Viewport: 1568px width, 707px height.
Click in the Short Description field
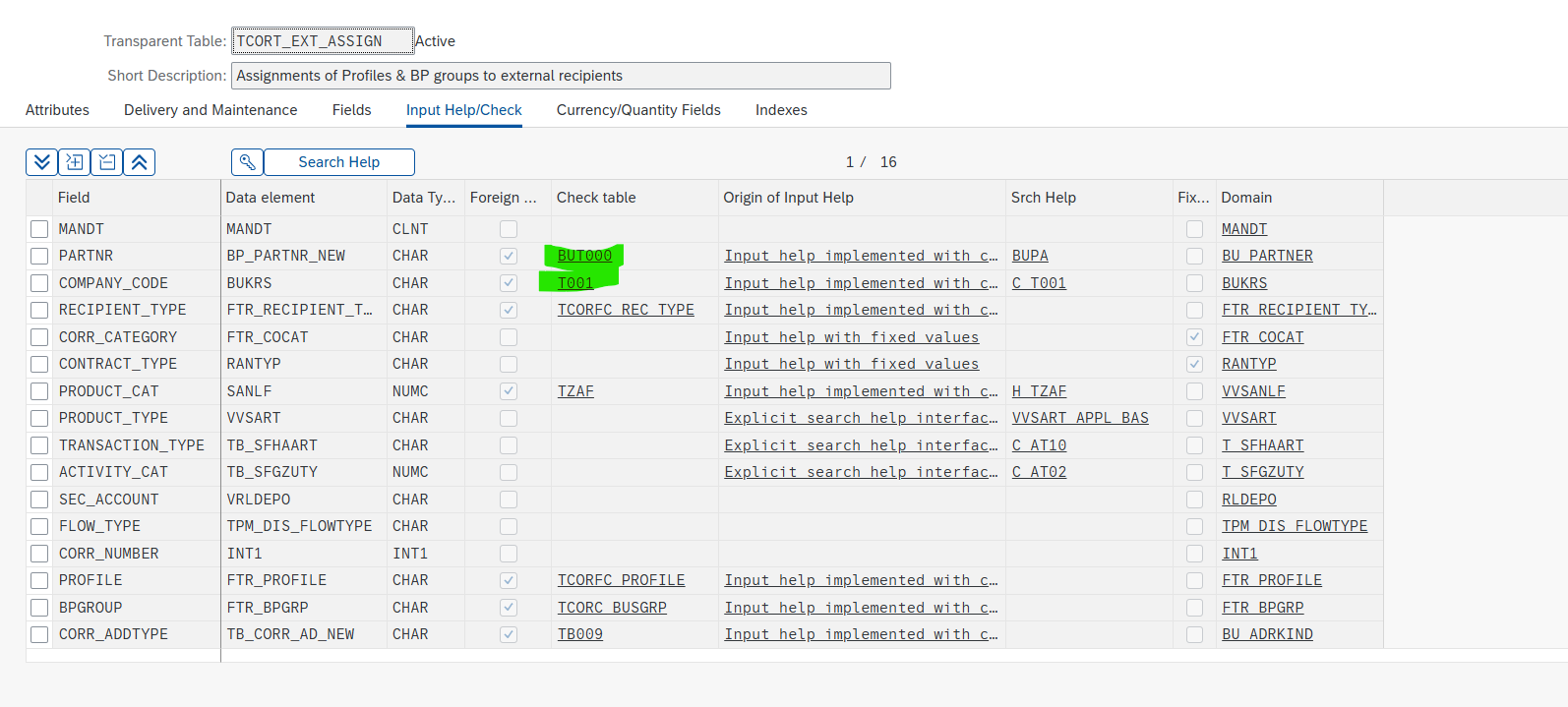pos(561,76)
